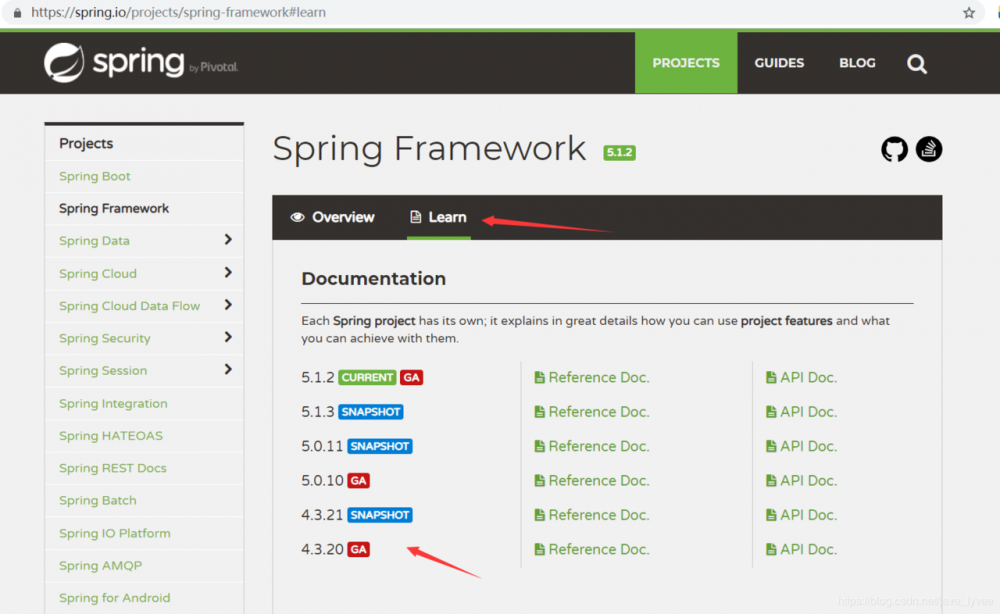The width and height of the screenshot is (1000, 614).
Task: Click file icon of 5.1.2 Reference Doc
Action: coord(540,377)
